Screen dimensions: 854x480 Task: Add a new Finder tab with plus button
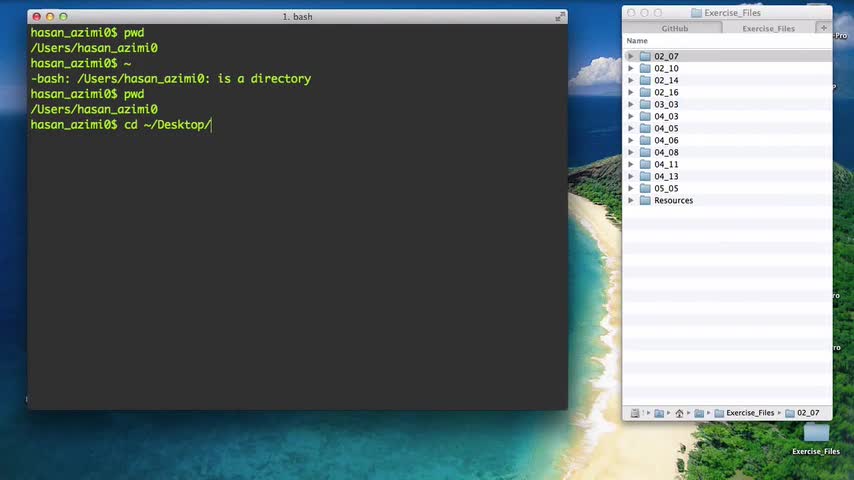coord(824,28)
